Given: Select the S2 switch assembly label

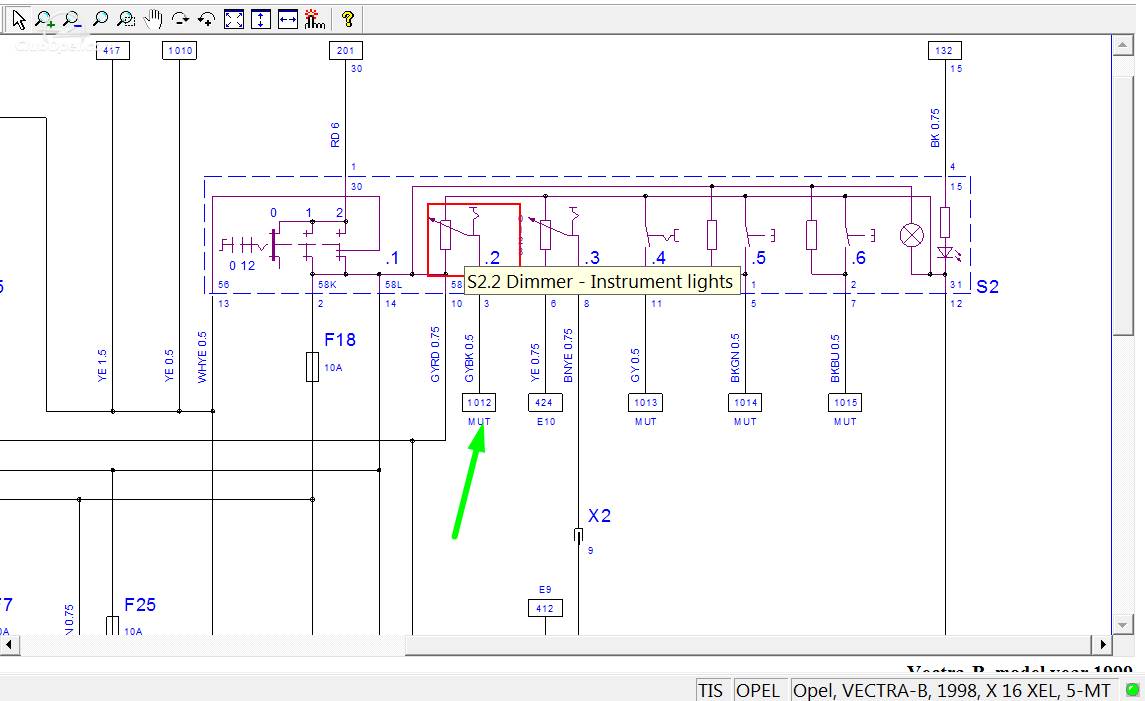Looking at the screenshot, I should click(987, 286).
